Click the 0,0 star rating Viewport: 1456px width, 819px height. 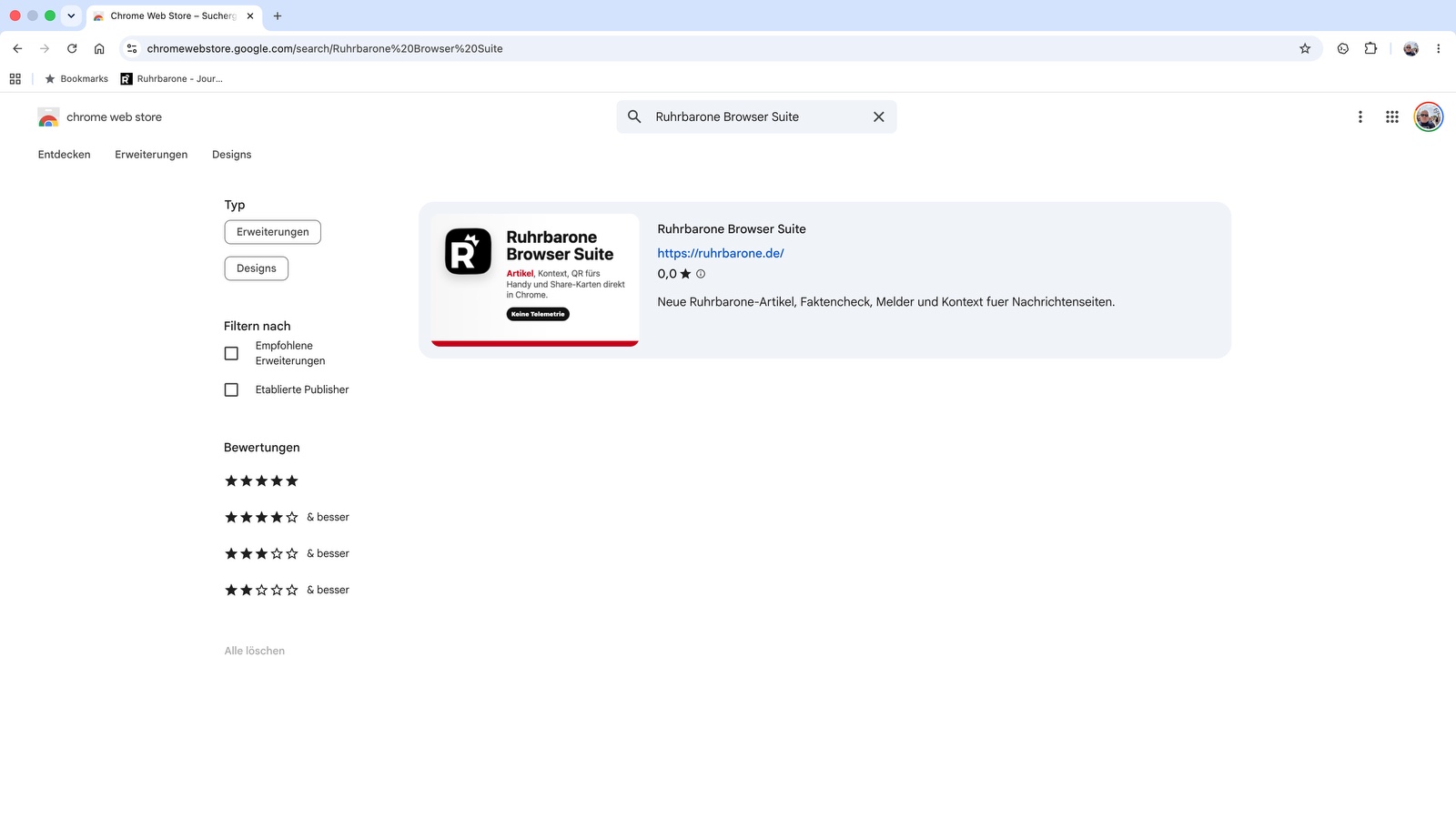point(674,274)
